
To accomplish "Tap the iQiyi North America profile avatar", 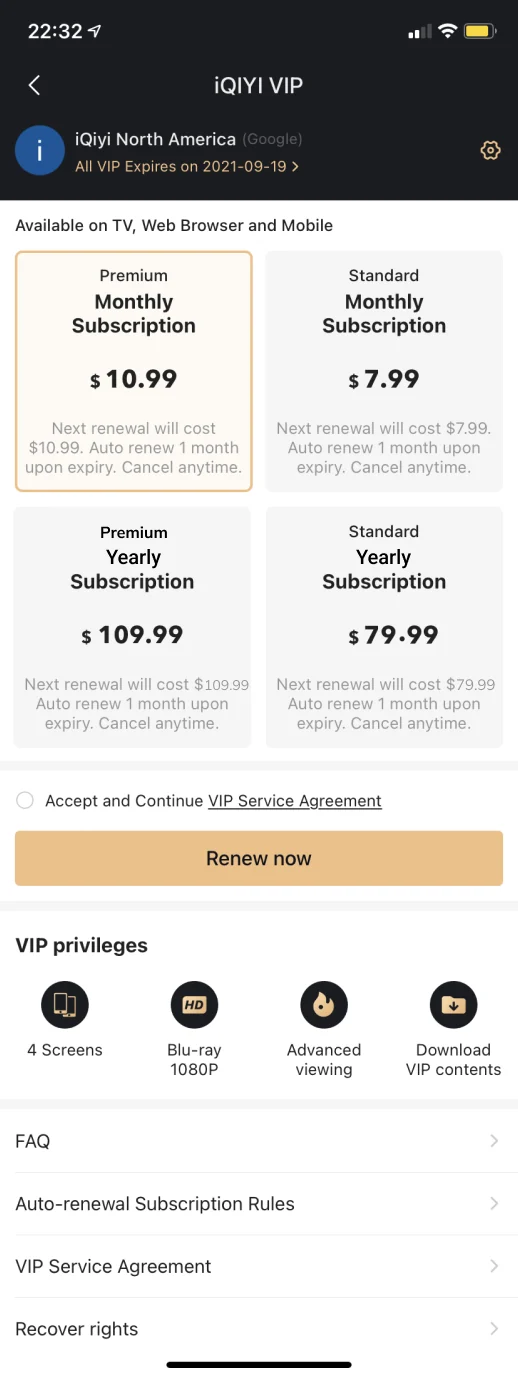I will 40,151.
